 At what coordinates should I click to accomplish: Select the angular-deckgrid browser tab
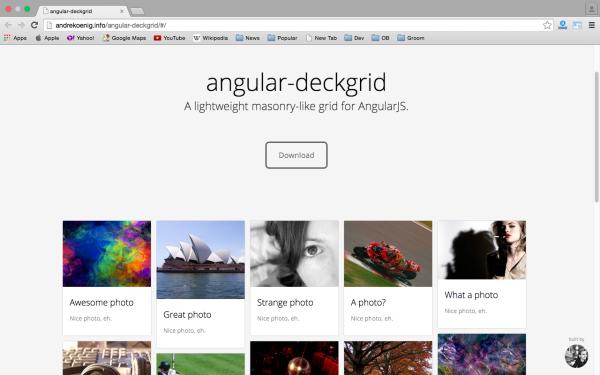point(82,11)
